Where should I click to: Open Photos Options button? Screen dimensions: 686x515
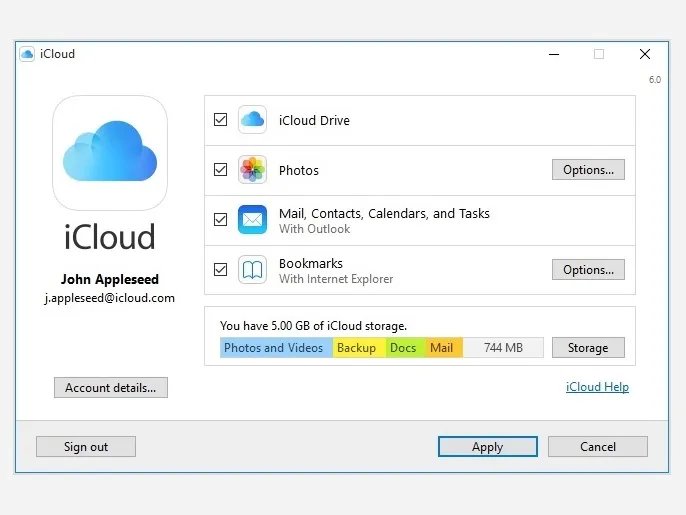pos(588,170)
